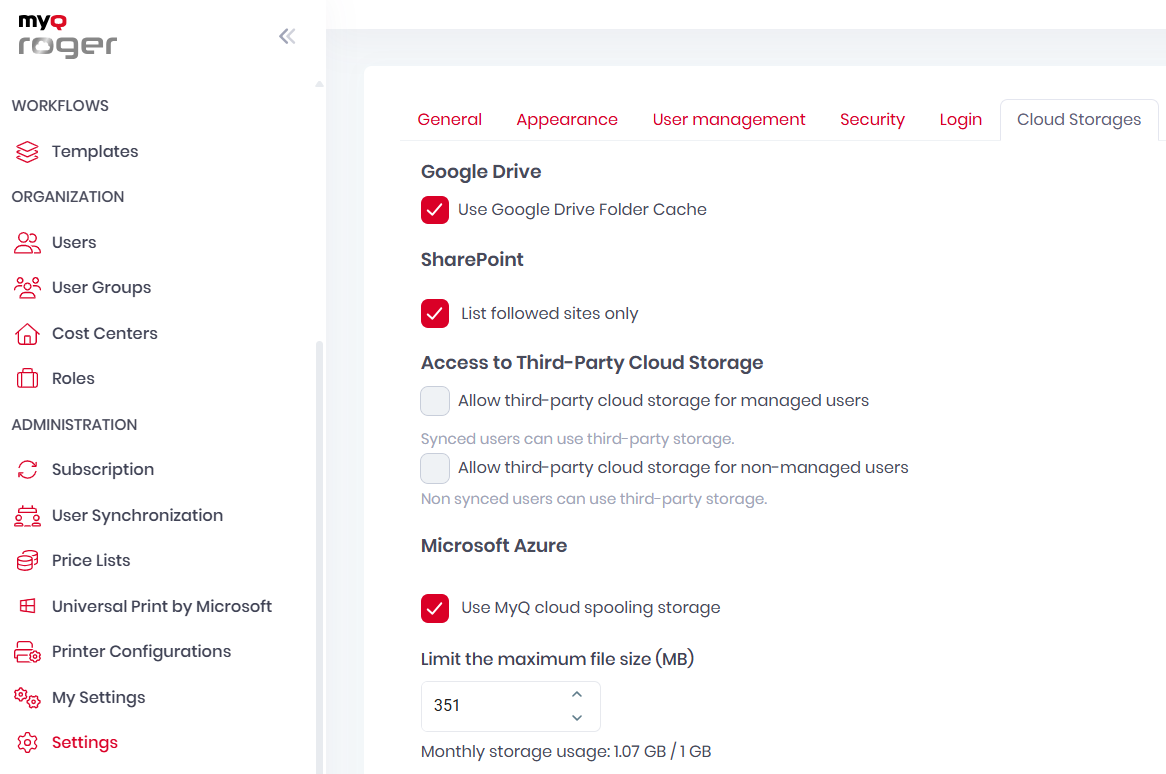Switch to the General tab

click(x=450, y=120)
